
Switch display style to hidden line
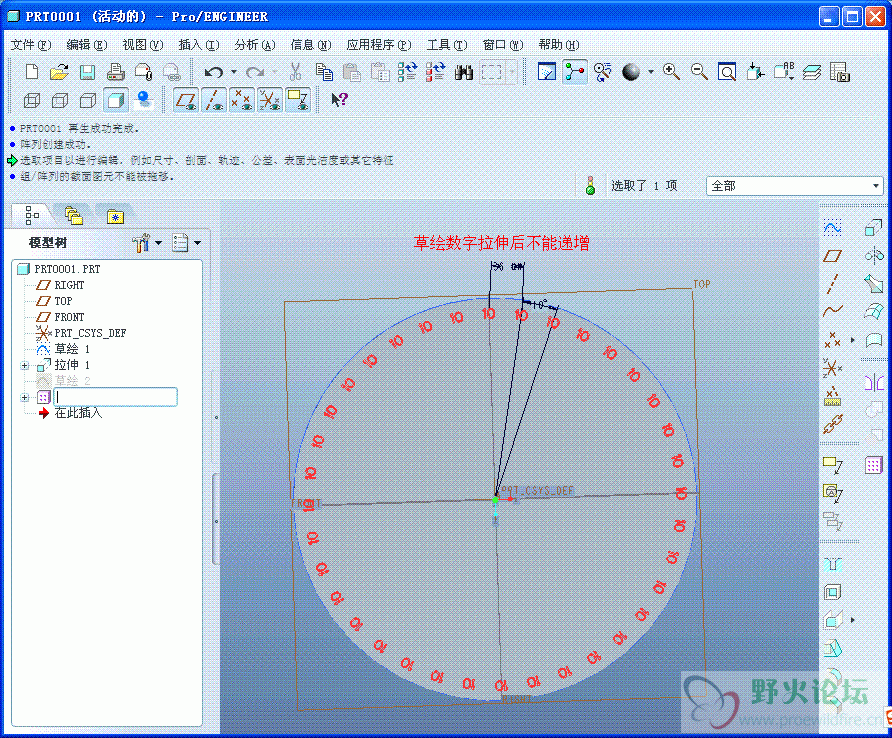(60, 101)
